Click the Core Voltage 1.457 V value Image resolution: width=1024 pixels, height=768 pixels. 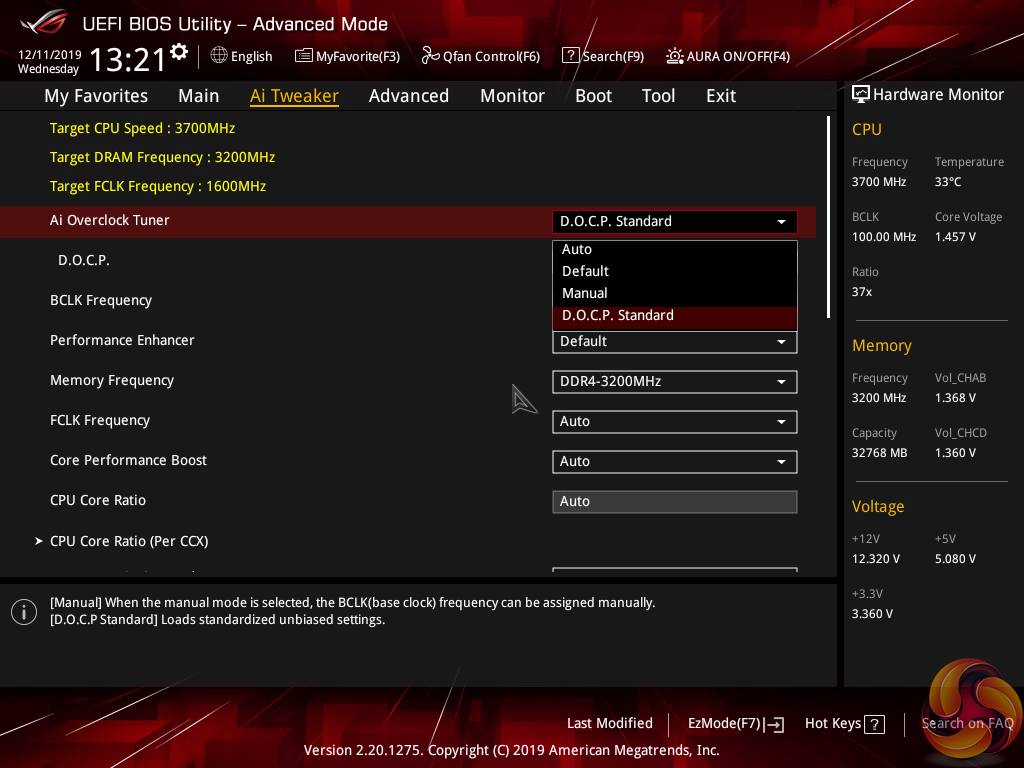point(955,236)
